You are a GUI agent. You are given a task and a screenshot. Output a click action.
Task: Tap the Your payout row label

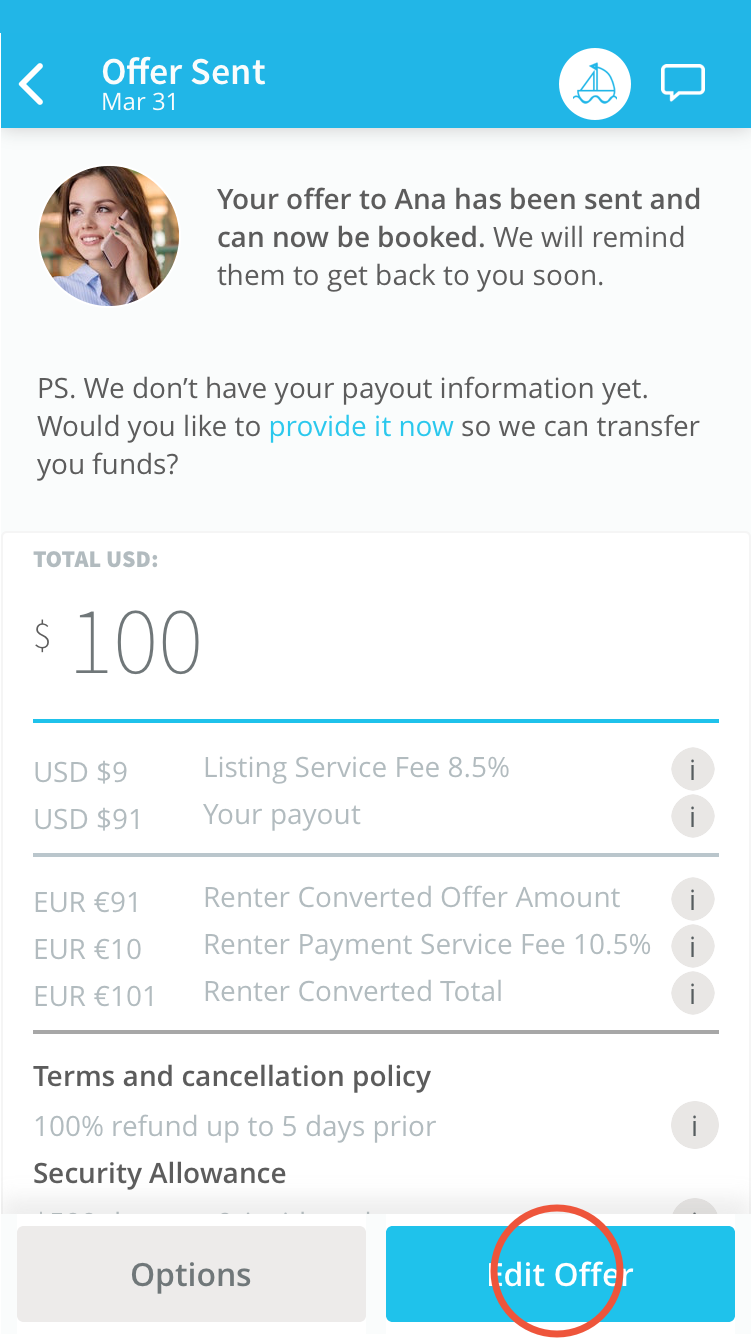282,815
